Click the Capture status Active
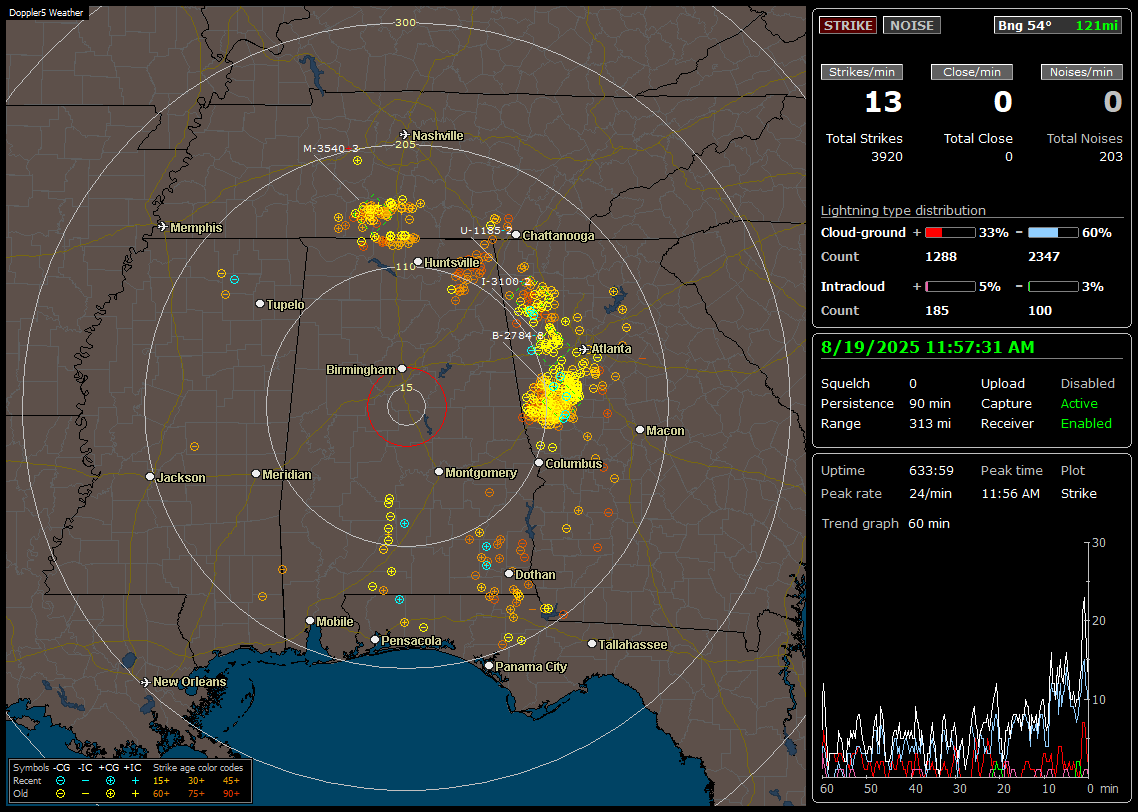1138x812 pixels. [x=1079, y=403]
